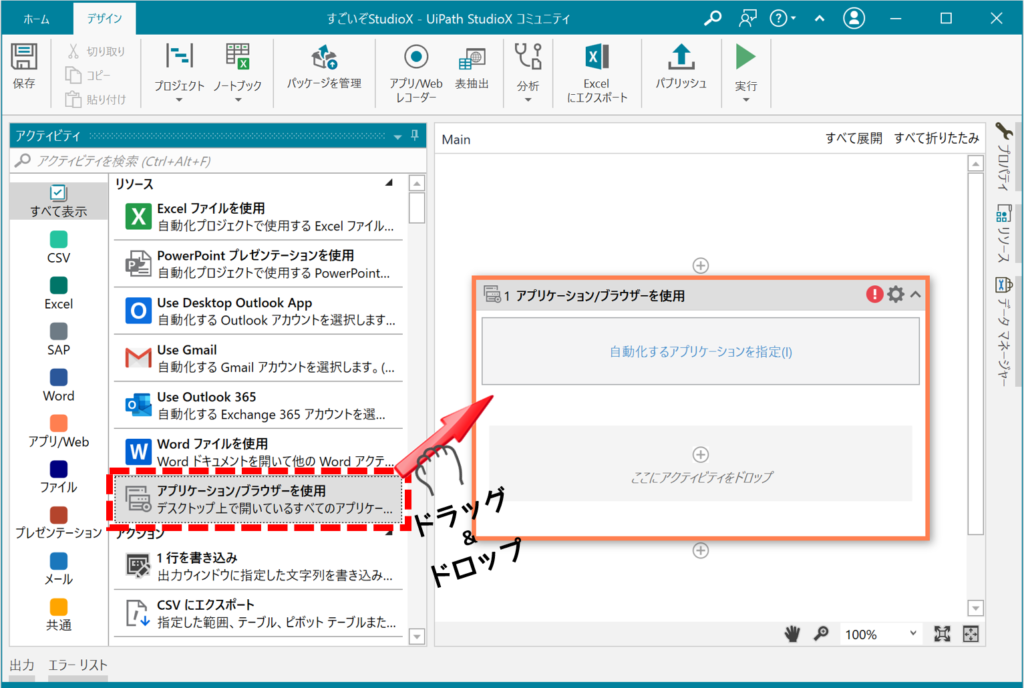Click the Paste (貼り付け) icon
This screenshot has height=688, width=1024.
tap(73, 99)
